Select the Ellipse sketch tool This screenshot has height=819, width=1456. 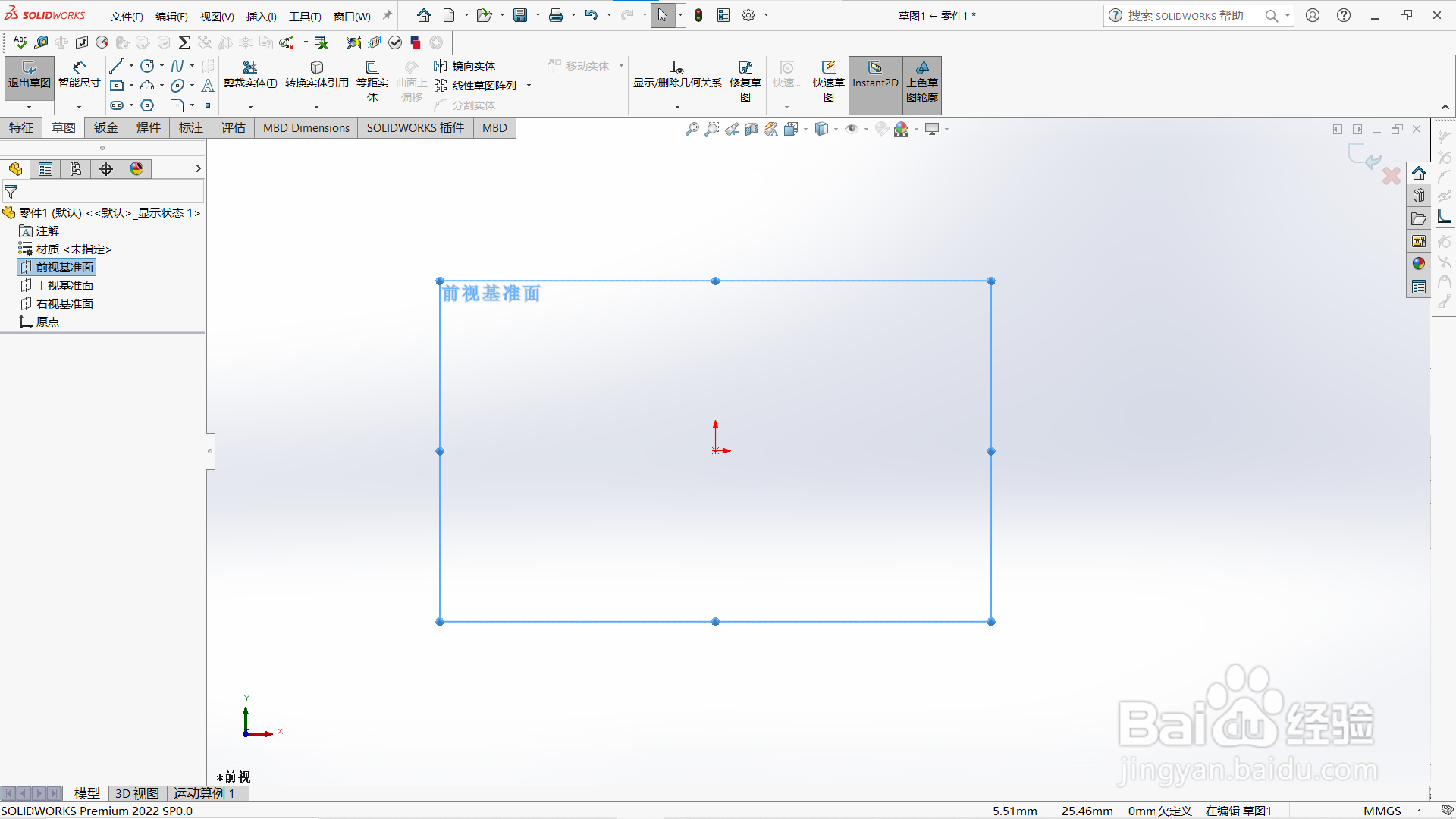click(177, 86)
